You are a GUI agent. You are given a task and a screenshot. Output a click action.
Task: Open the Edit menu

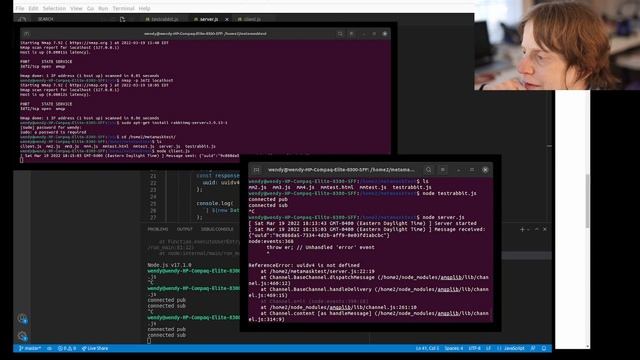point(33,8)
